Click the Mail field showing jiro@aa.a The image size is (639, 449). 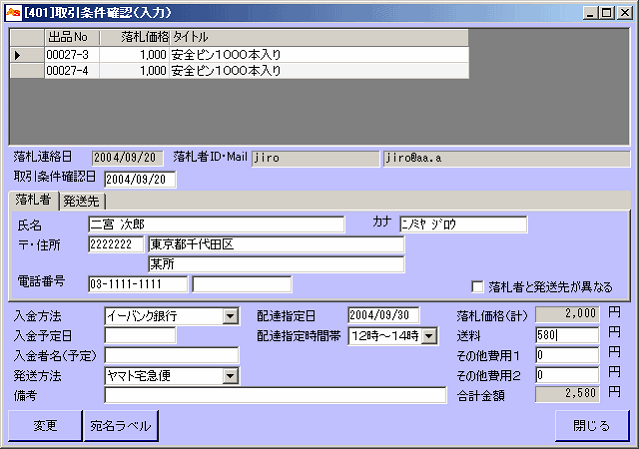[506, 158]
